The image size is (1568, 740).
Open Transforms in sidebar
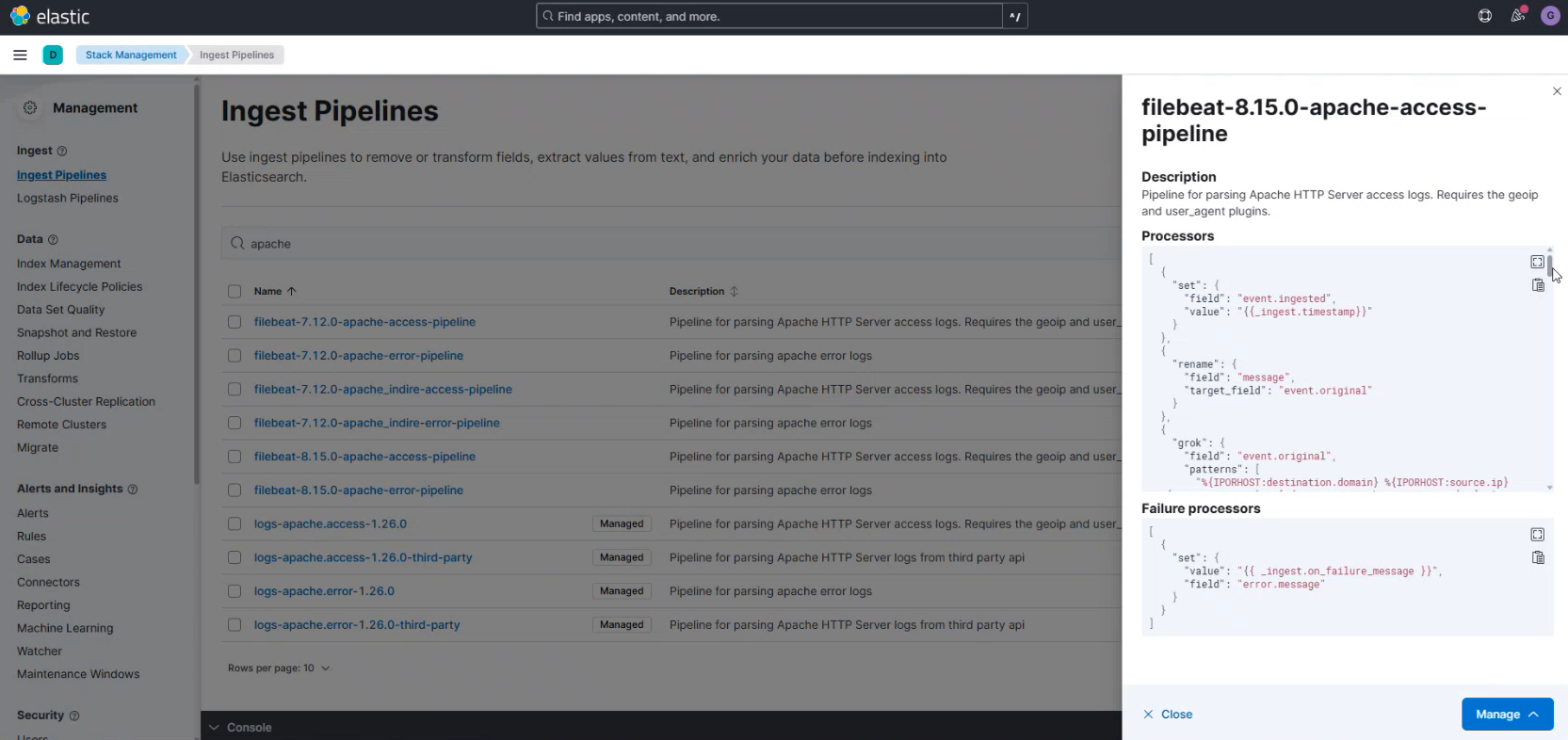(47, 378)
